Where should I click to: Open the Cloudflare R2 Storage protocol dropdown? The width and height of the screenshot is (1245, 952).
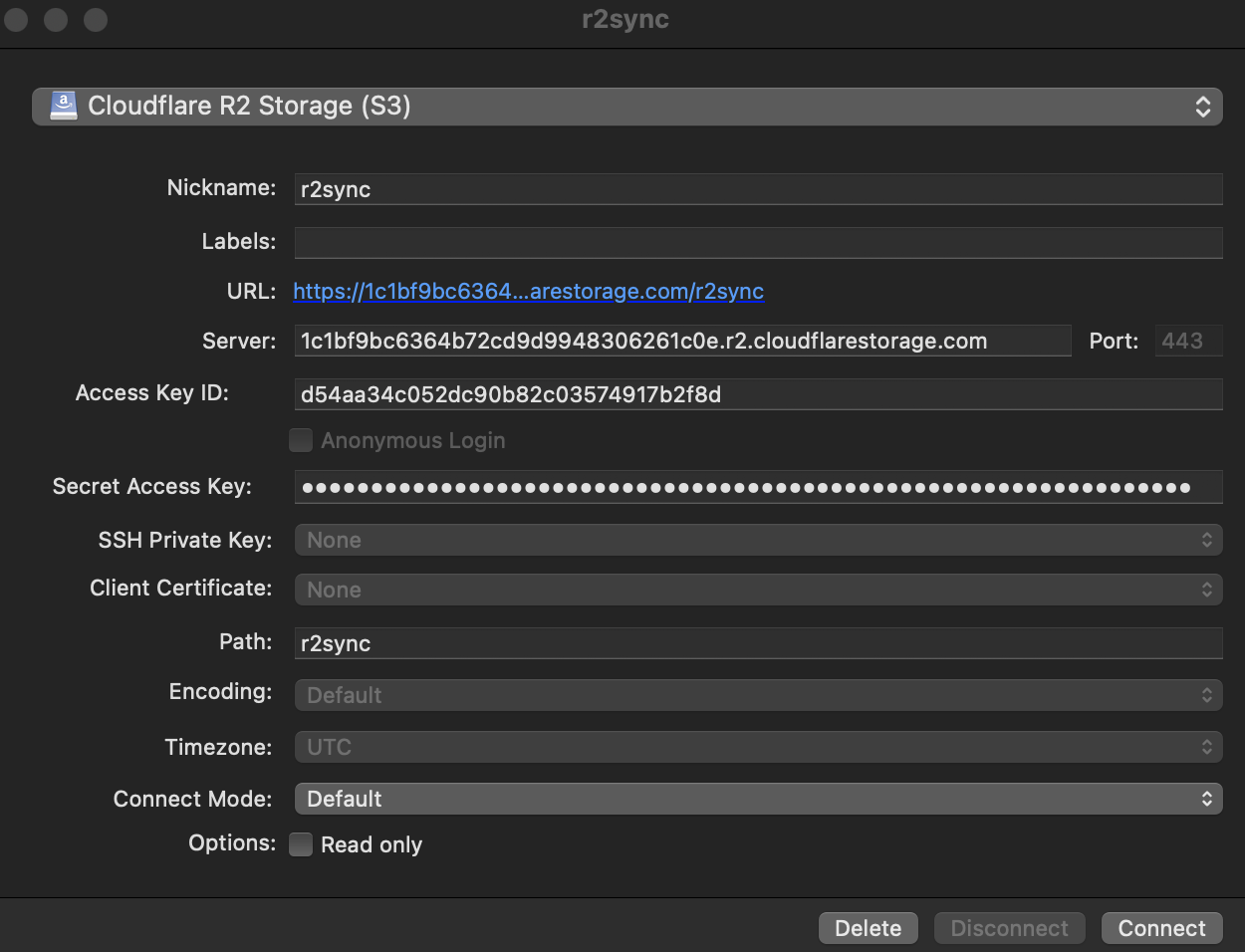pyautogui.click(x=626, y=107)
